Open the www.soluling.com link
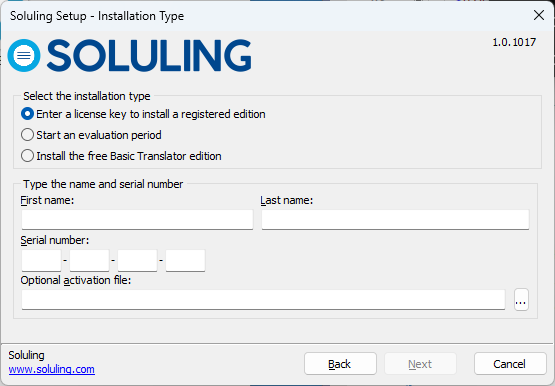555x386 pixels. (52, 369)
